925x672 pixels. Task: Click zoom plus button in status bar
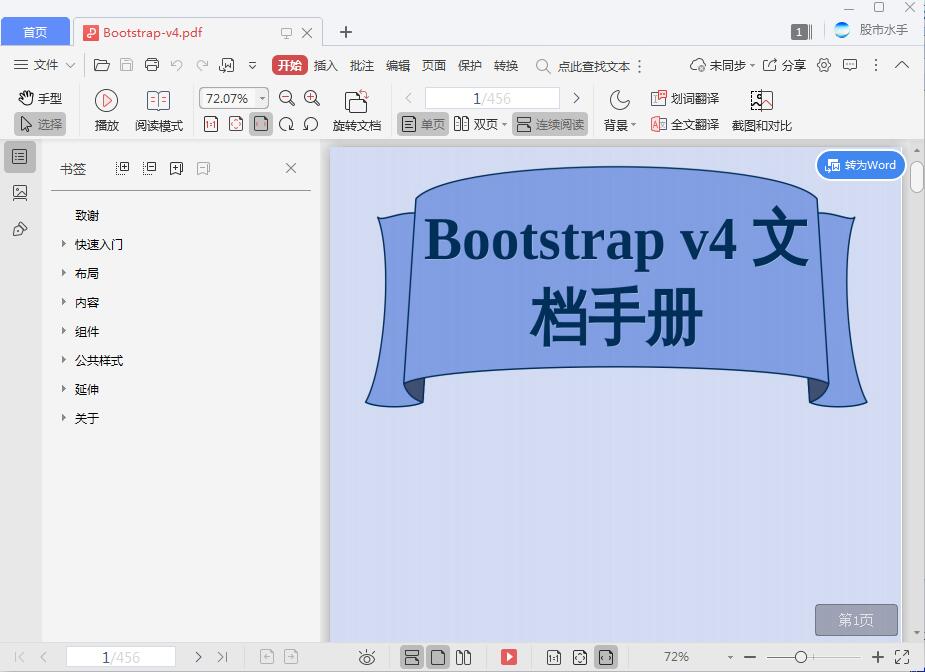point(878,657)
